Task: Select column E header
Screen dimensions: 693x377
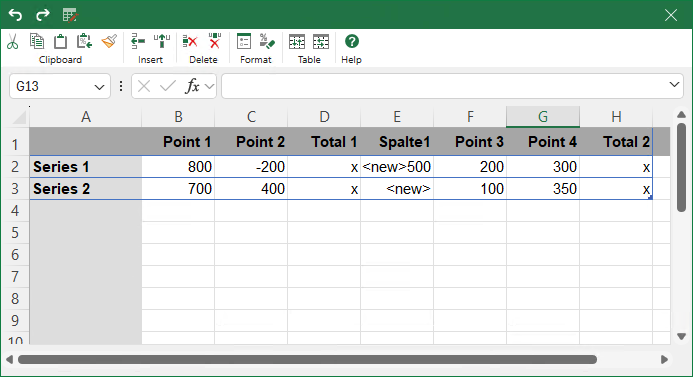Action: 397,117
